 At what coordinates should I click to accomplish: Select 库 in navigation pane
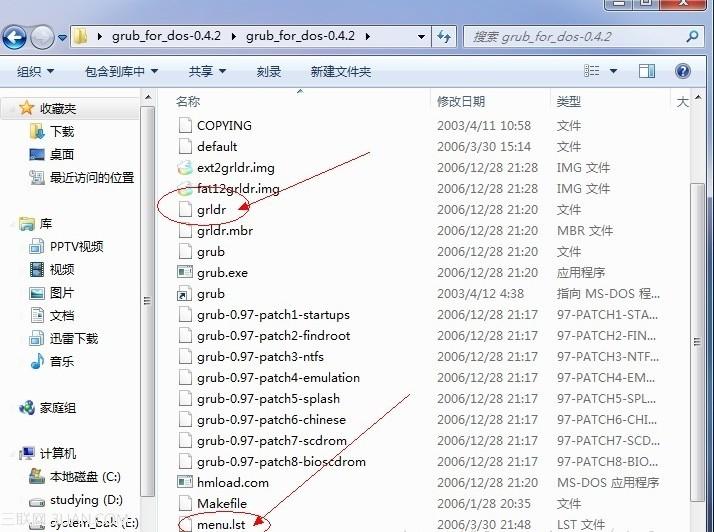pyautogui.click(x=46, y=224)
